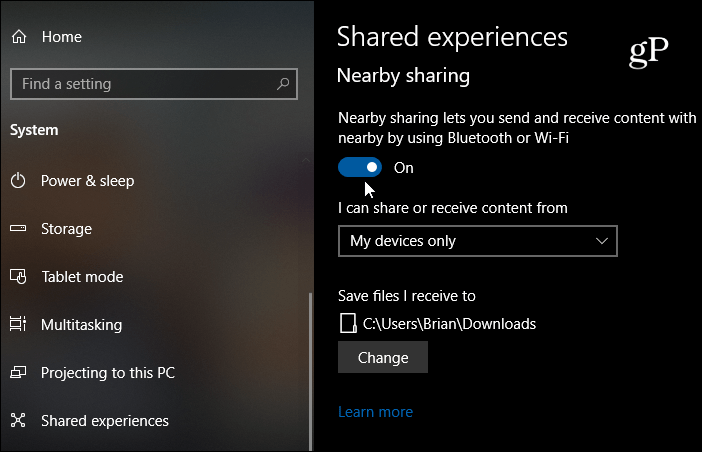Image resolution: width=702 pixels, height=452 pixels.
Task: Click the folder icon beside Downloads path
Action: (x=348, y=323)
